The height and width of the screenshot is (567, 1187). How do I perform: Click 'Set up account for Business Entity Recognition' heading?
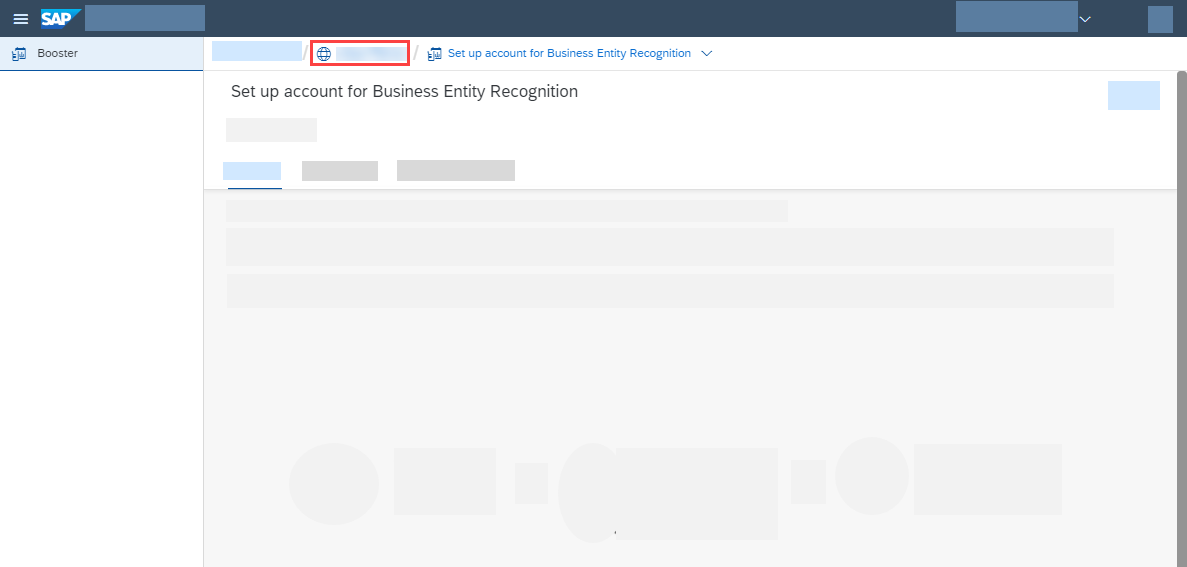click(404, 92)
